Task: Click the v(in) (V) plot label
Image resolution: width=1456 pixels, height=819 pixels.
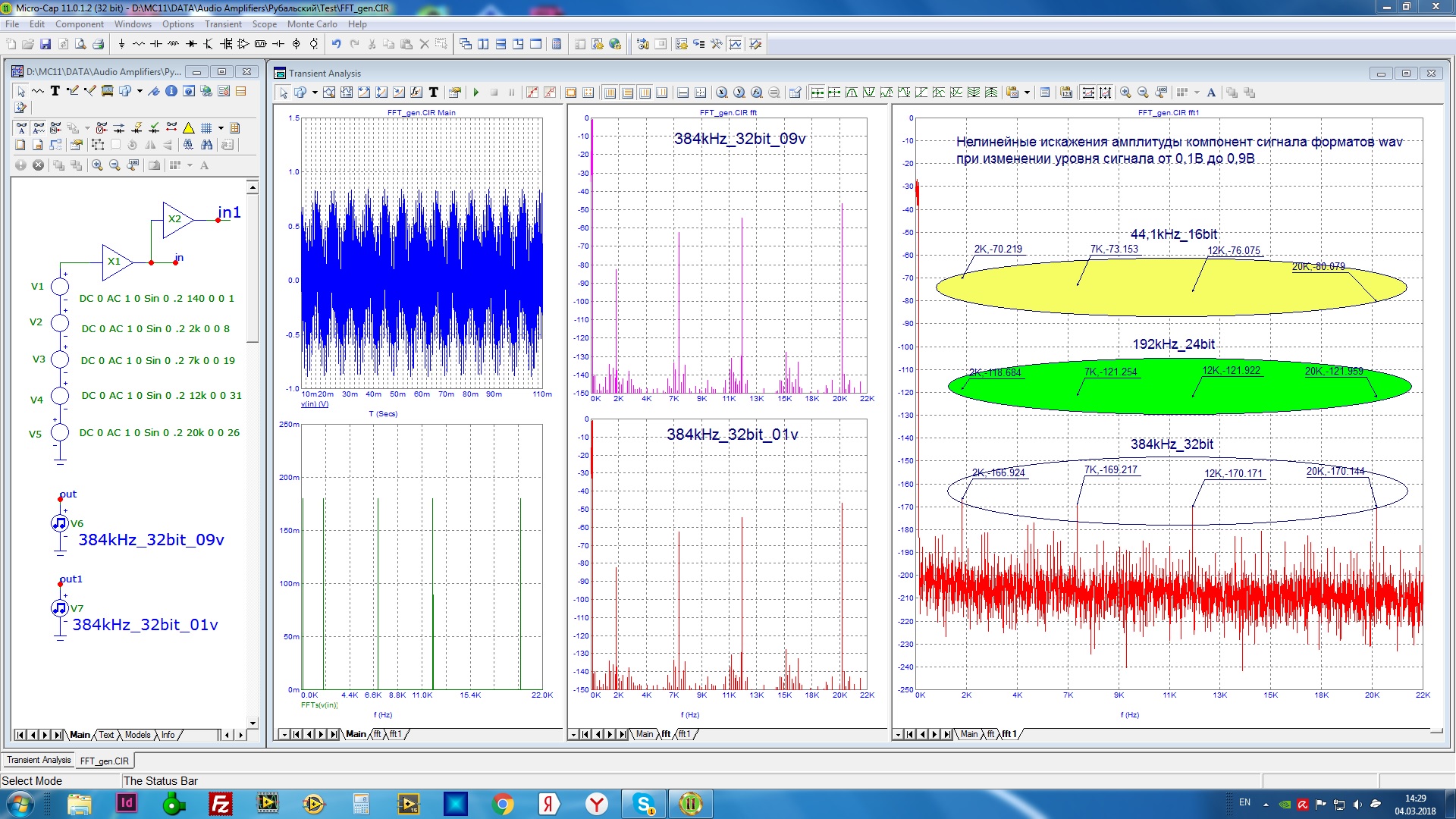Action: tap(315, 404)
